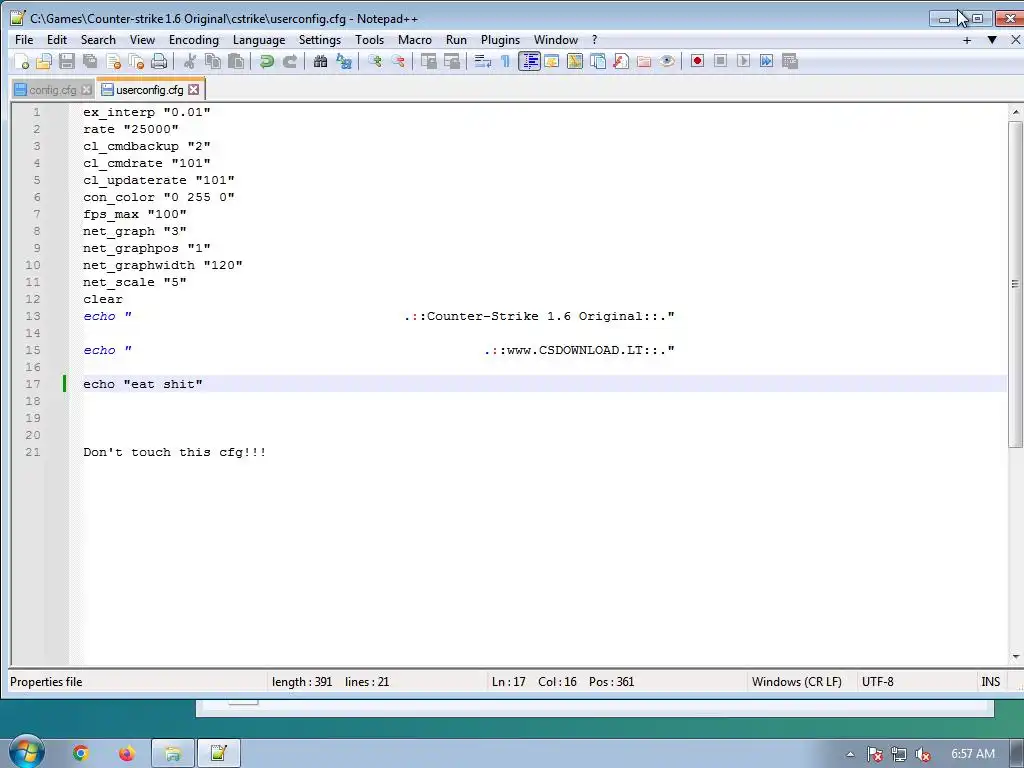Screen dimensions: 1024x768
Task: Click the Replace toolbar icon
Action: coord(344,61)
